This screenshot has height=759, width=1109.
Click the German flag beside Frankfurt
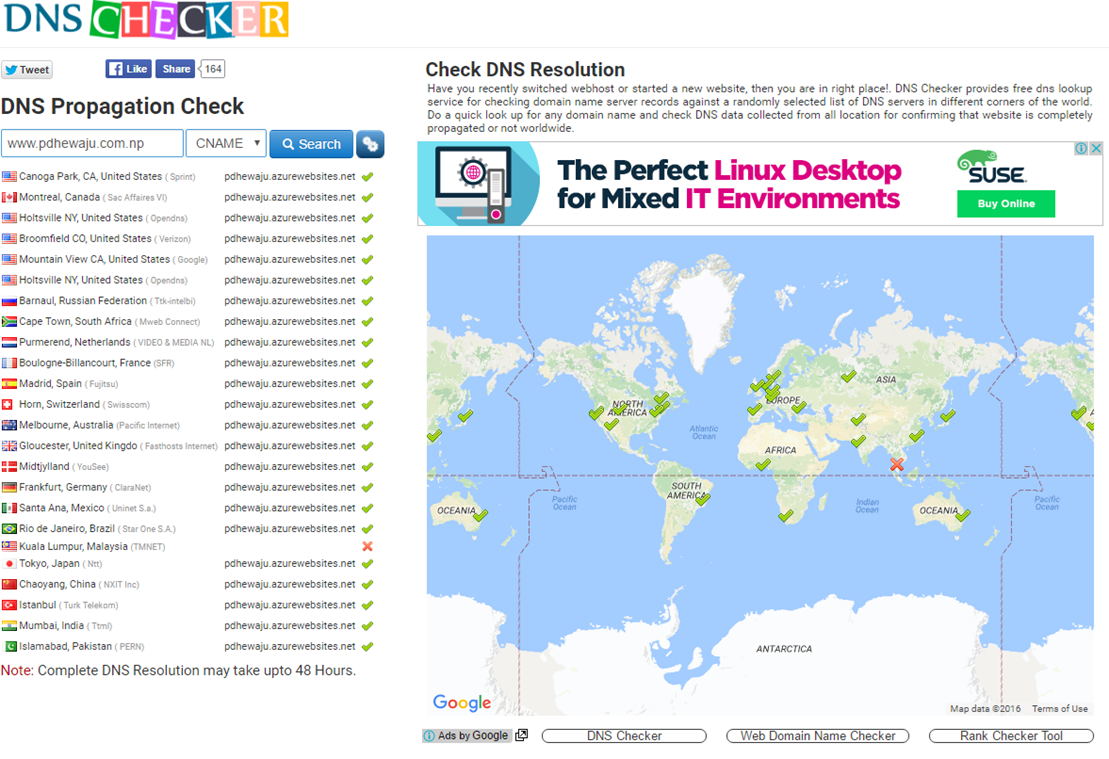(9, 487)
